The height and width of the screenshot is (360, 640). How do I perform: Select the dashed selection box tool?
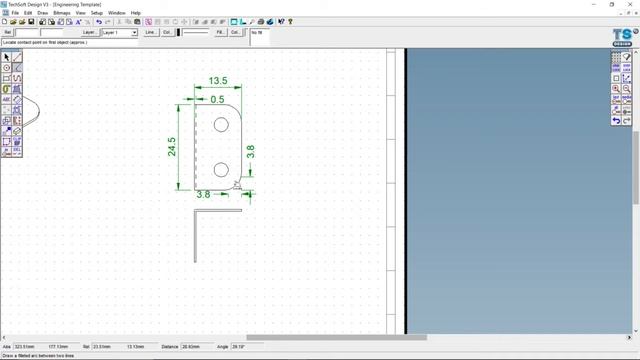click(7, 142)
